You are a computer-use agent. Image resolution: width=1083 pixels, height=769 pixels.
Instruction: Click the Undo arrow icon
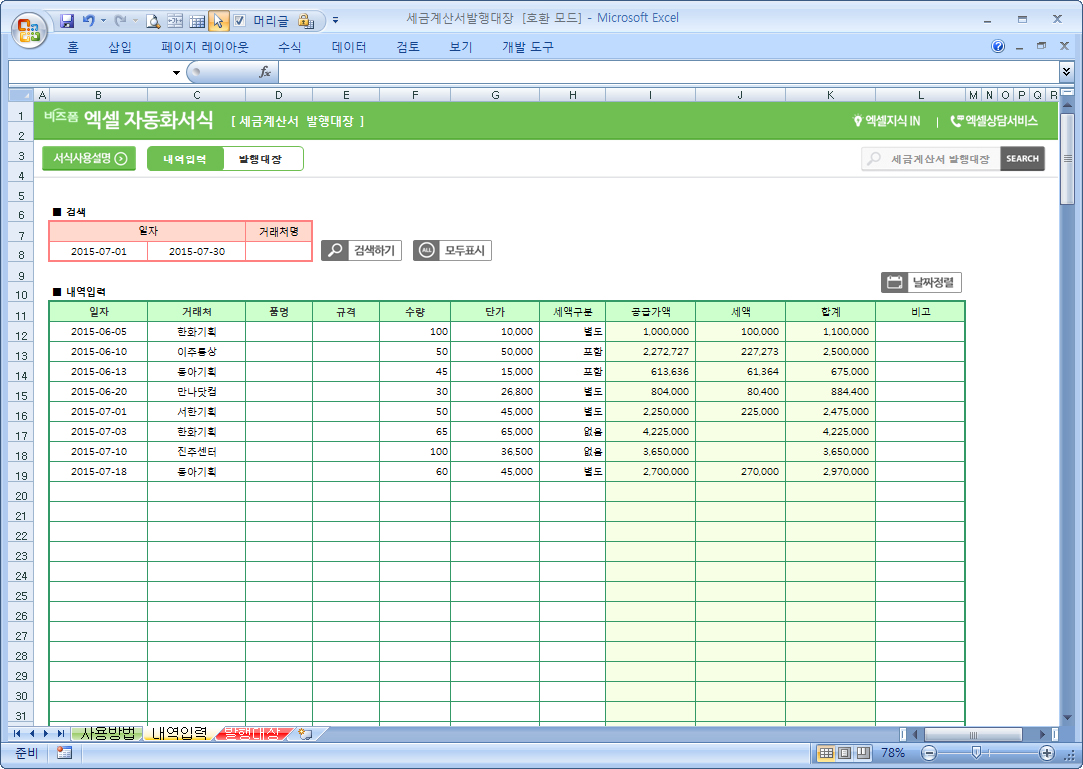coord(88,20)
